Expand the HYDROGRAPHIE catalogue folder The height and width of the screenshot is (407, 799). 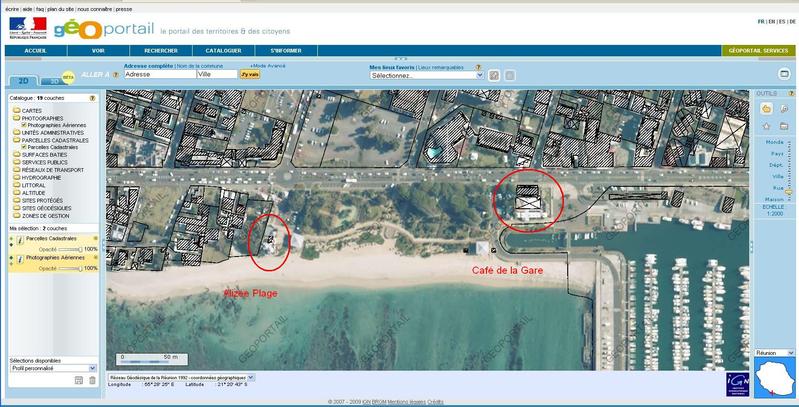(16, 176)
